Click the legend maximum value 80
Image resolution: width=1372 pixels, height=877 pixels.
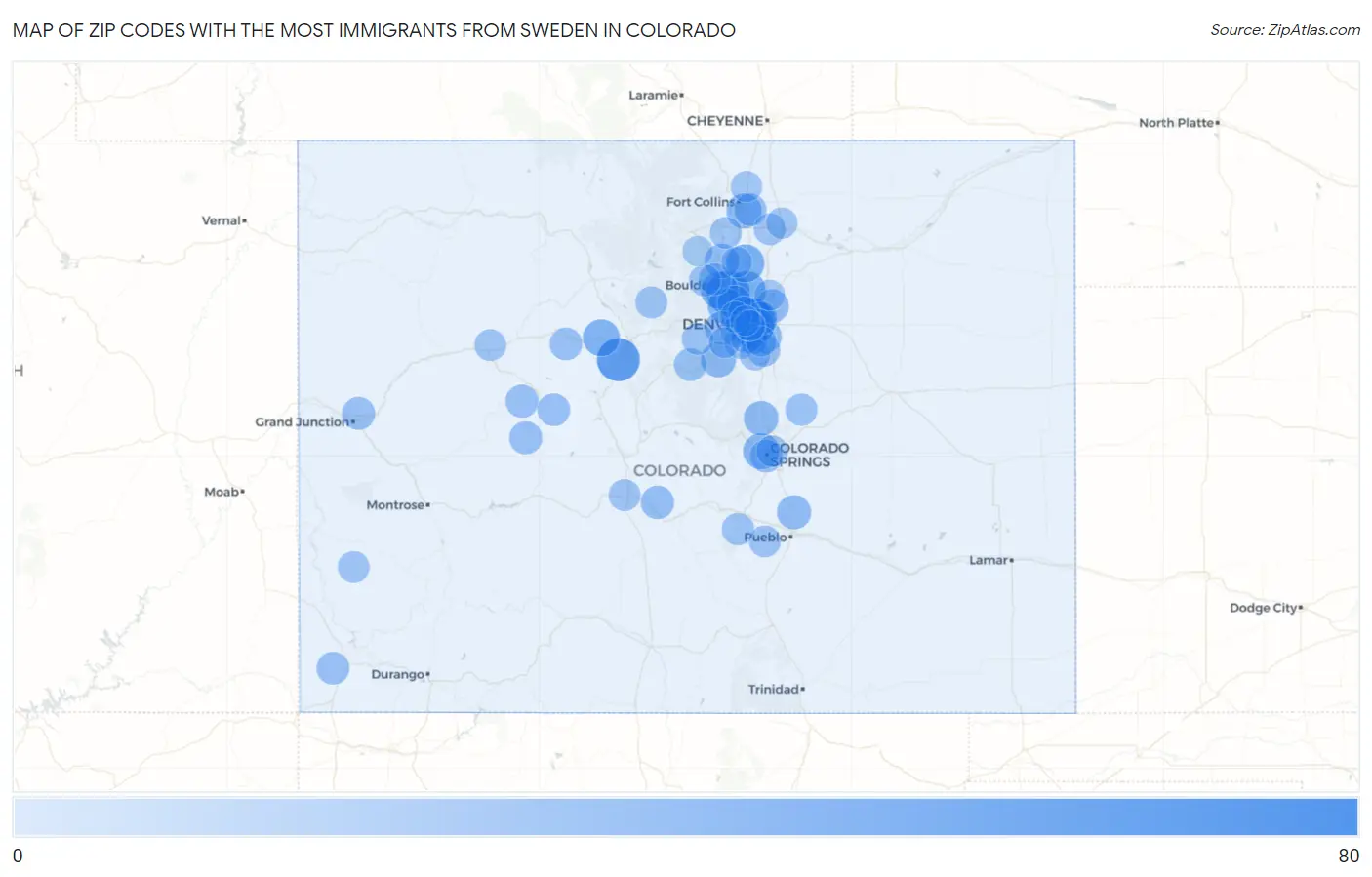pos(1349,856)
